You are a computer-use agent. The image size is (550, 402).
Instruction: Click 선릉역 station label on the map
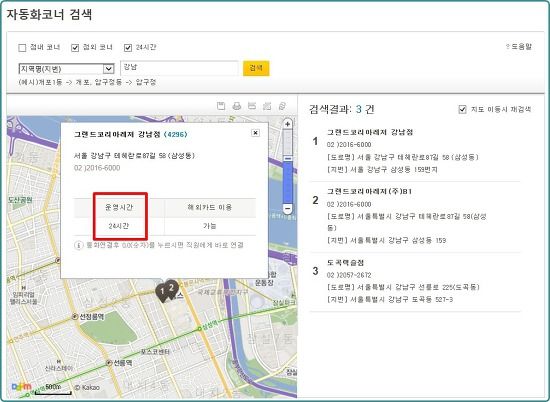click(123, 363)
